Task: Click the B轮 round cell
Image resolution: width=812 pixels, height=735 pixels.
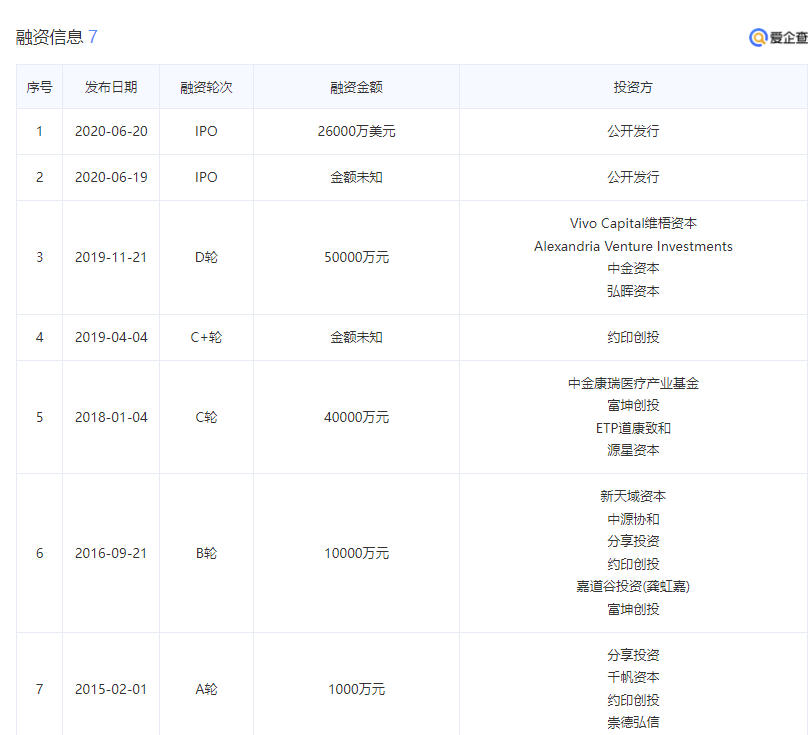Action: (x=206, y=553)
